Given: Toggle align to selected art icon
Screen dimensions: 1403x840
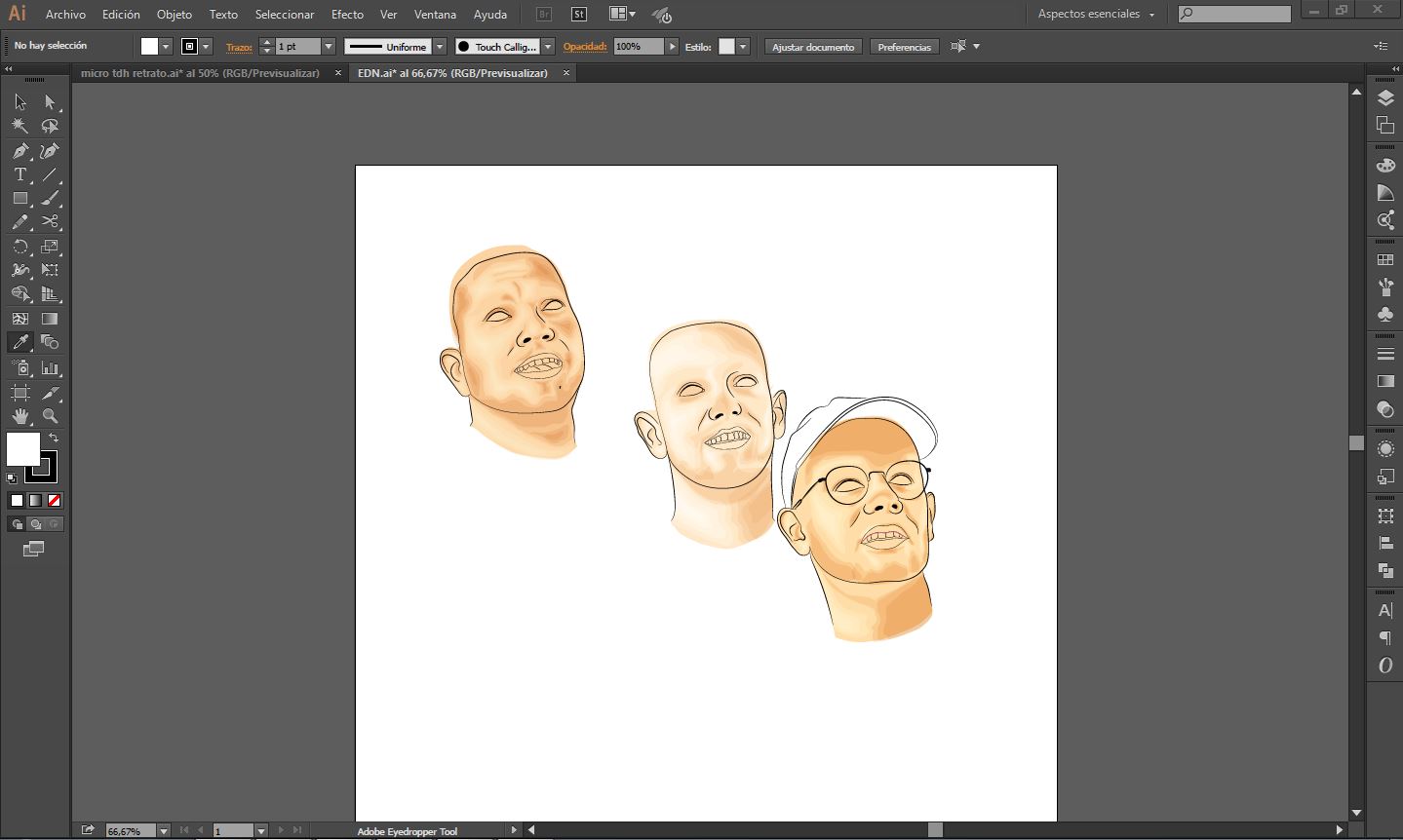Looking at the screenshot, I should (958, 46).
